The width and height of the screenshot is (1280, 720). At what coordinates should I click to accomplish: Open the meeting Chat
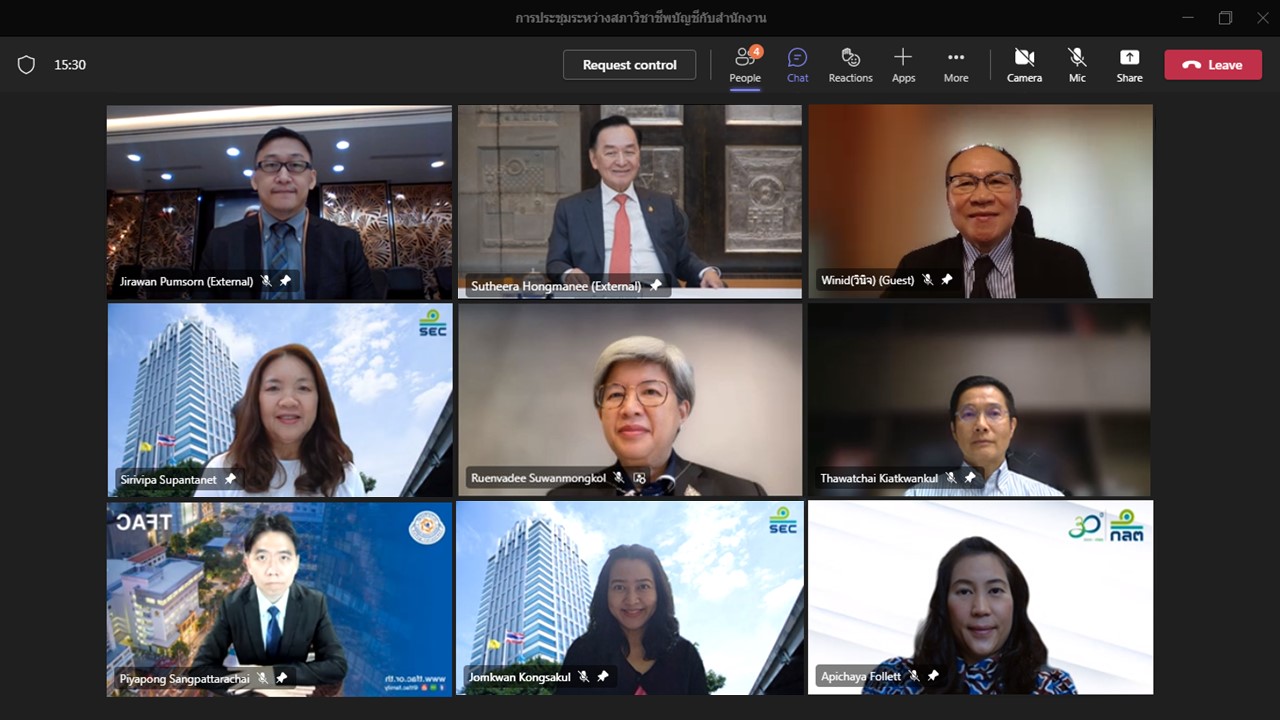tap(797, 65)
